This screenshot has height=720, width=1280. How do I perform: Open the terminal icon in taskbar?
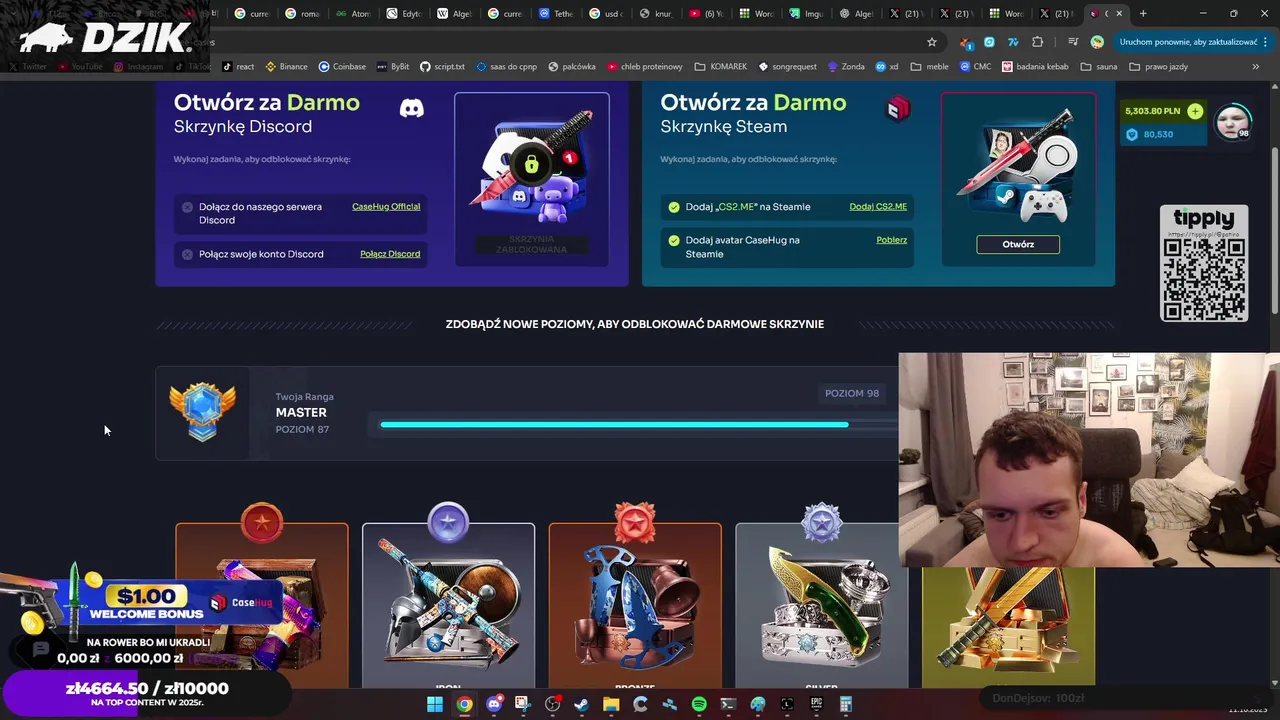pyautogui.click(x=728, y=704)
